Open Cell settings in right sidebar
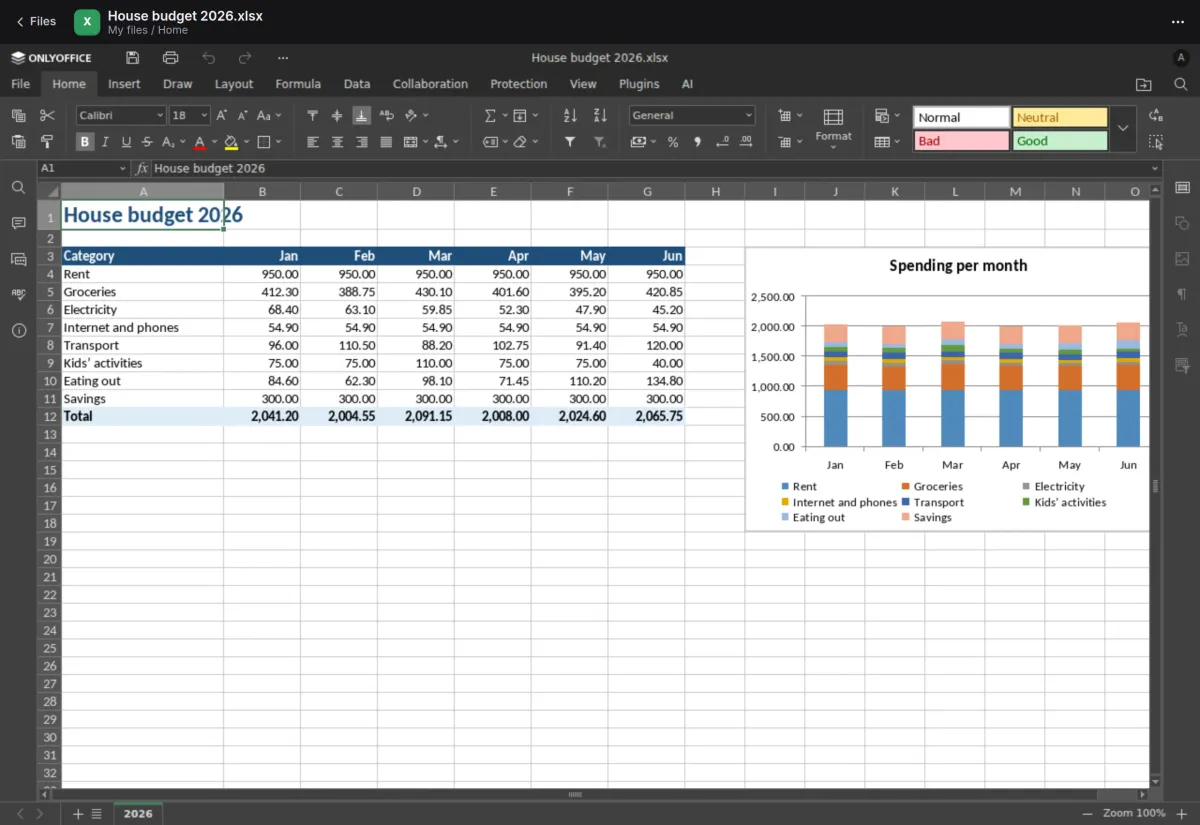Image resolution: width=1200 pixels, height=825 pixels. (1182, 187)
